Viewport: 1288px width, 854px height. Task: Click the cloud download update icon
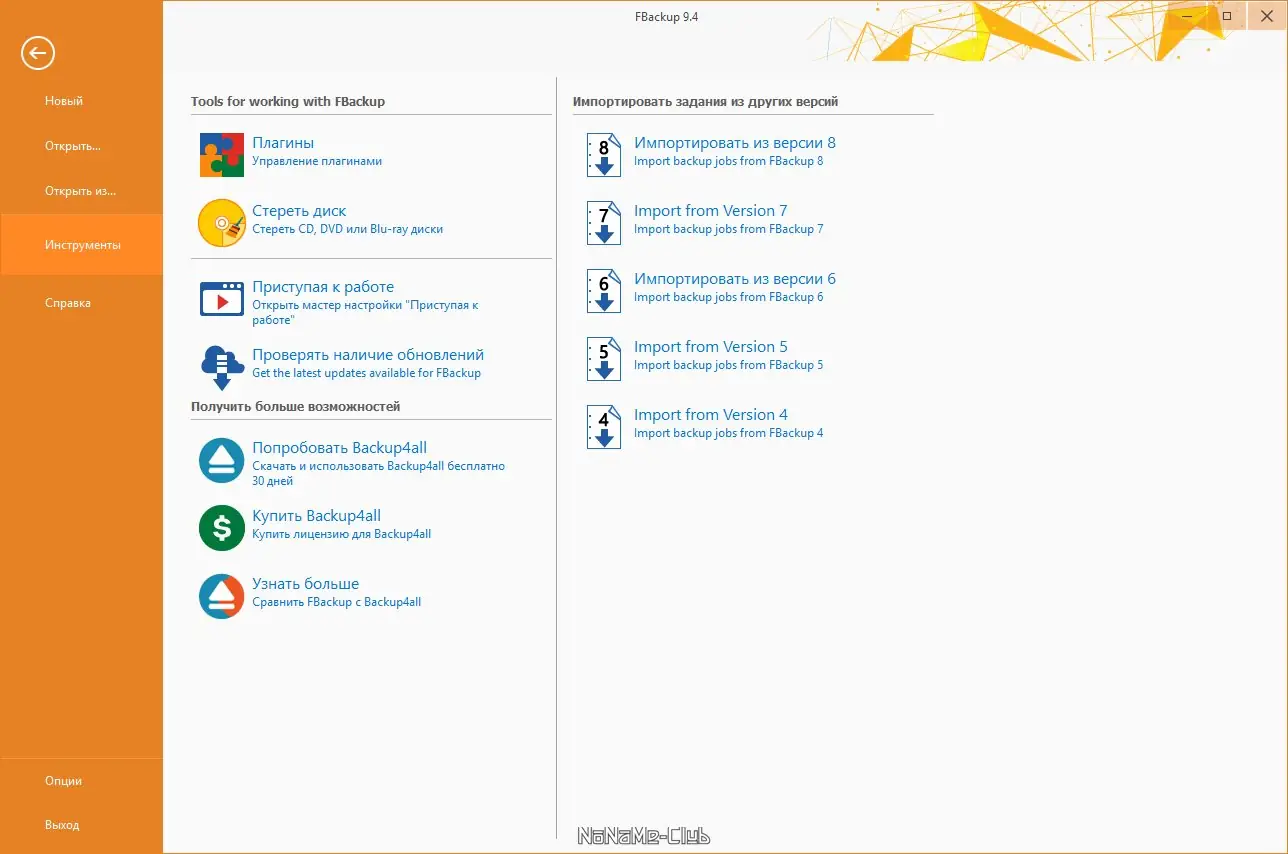(222, 367)
